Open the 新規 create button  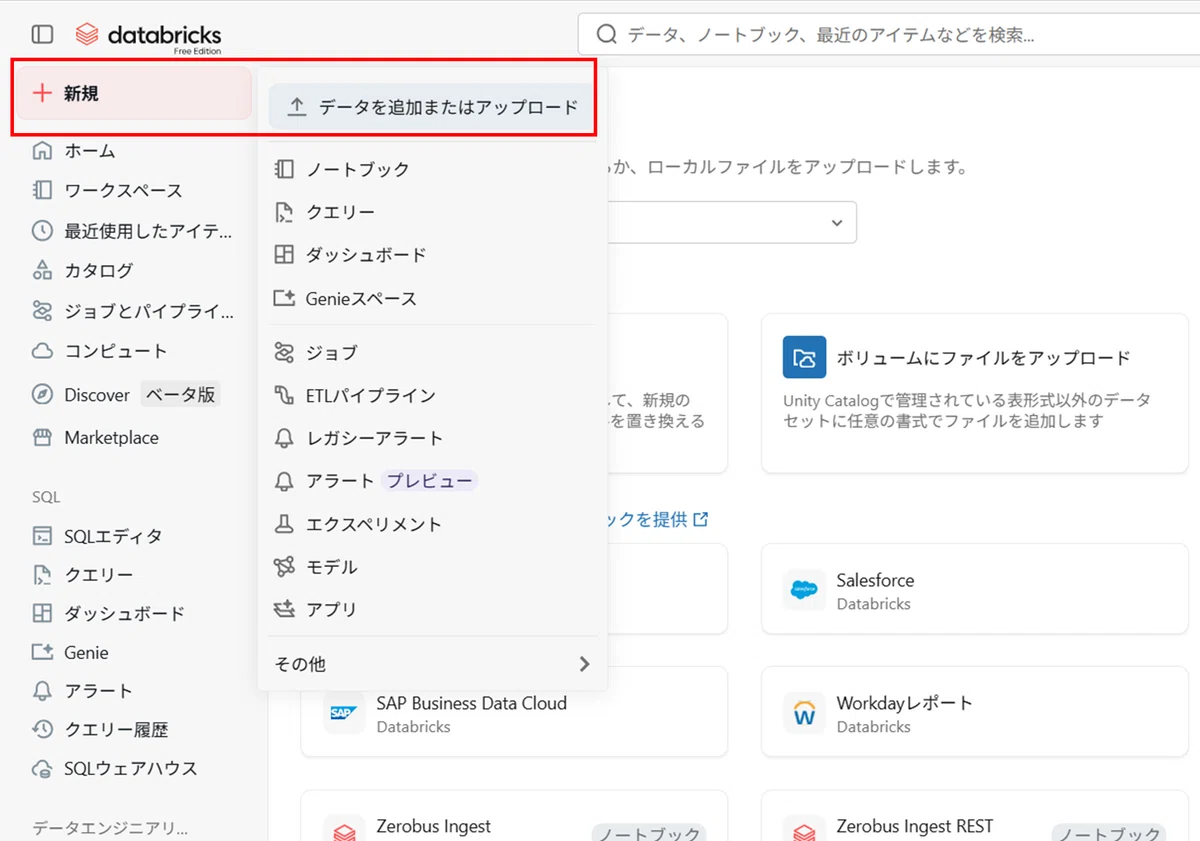(134, 93)
